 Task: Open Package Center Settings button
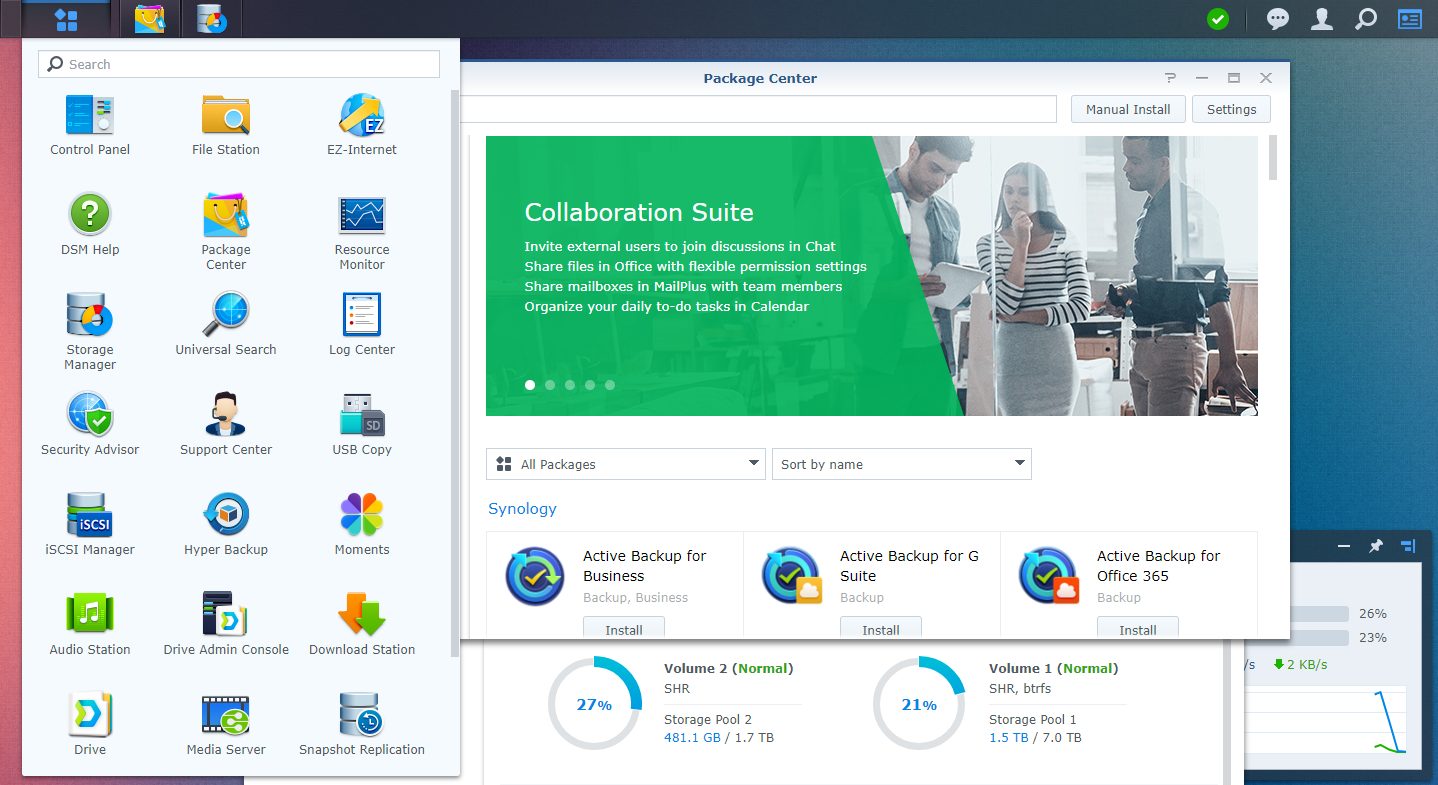point(1231,109)
